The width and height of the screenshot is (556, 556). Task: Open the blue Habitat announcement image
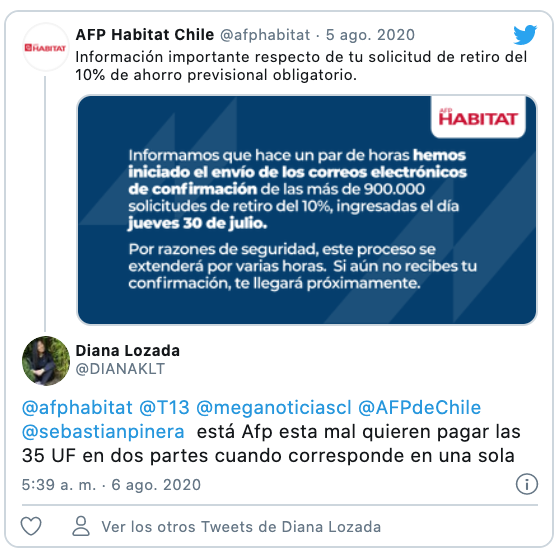coord(307,210)
